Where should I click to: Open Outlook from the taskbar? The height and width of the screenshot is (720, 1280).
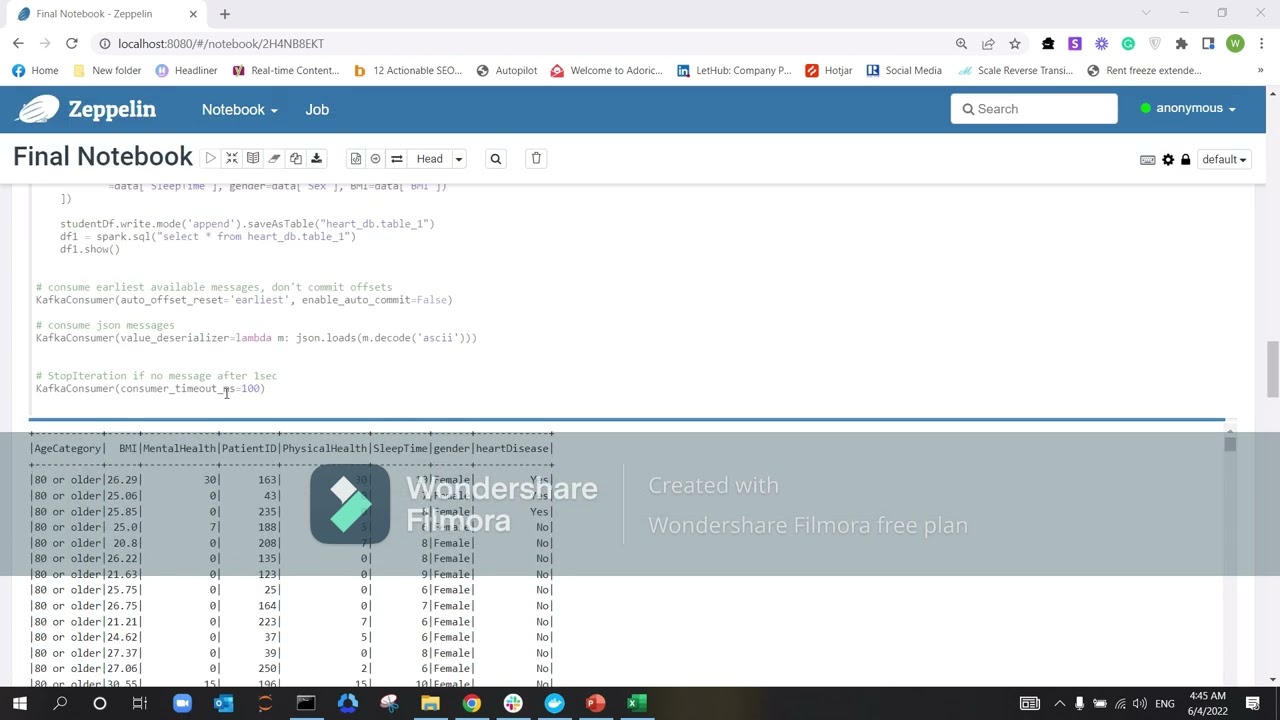pos(223,703)
